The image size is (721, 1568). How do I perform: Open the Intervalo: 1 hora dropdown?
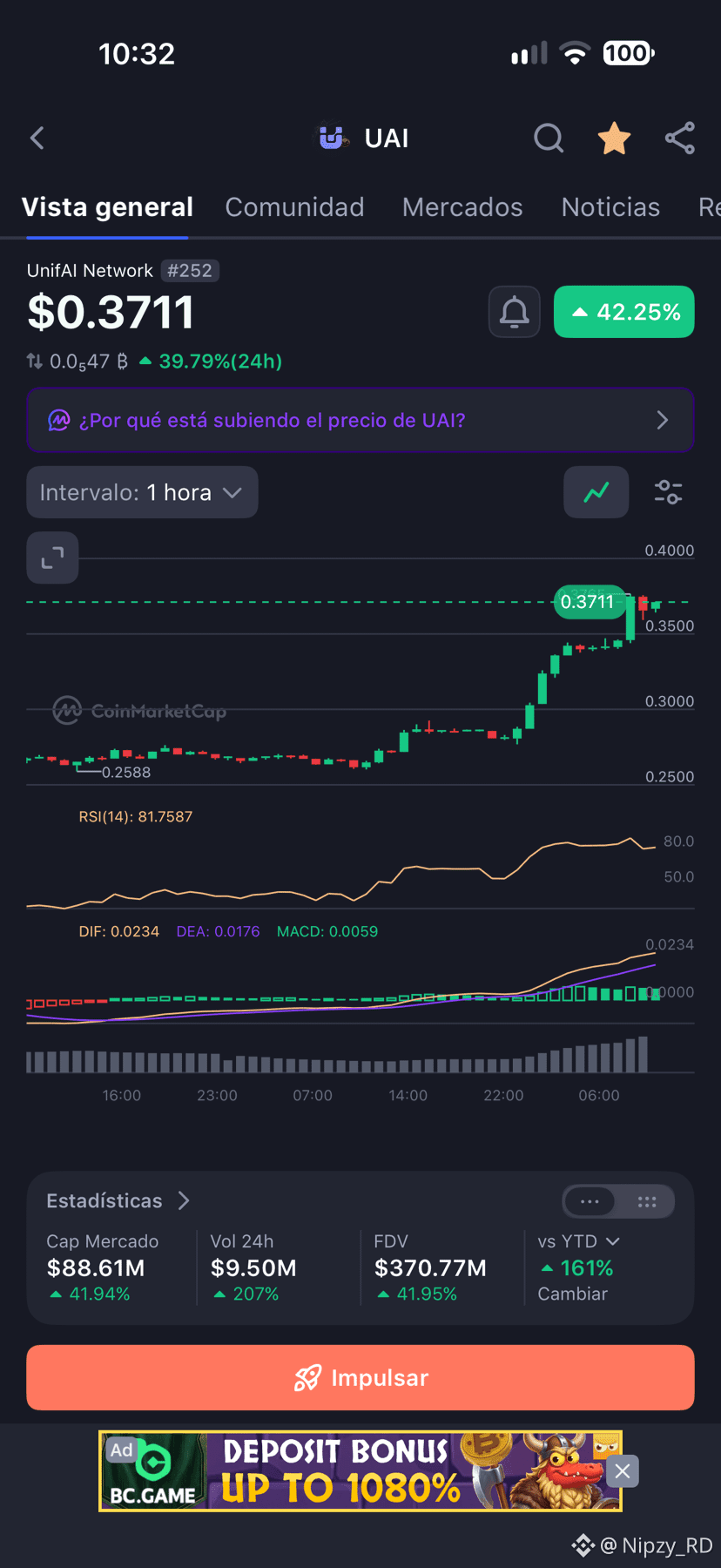pyautogui.click(x=142, y=492)
